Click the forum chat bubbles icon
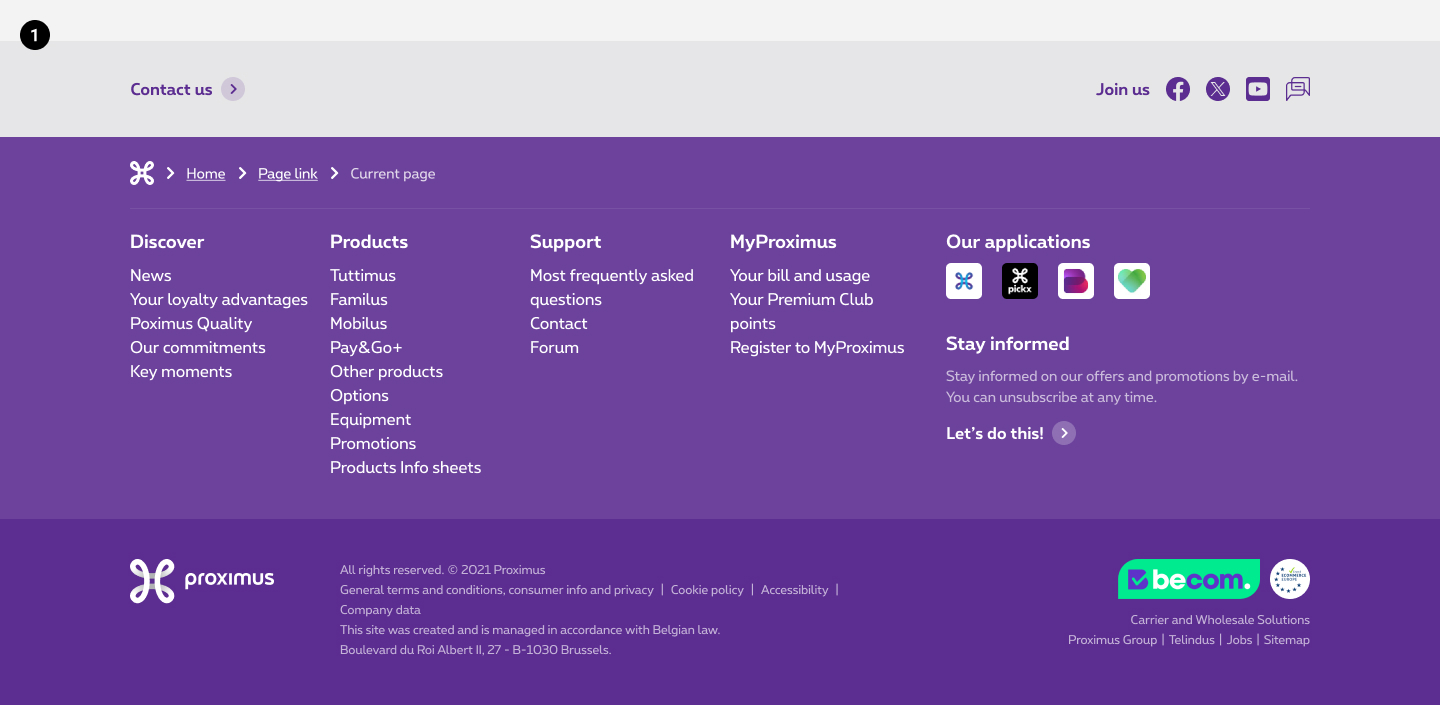Viewport: 1440px width, 705px height. click(x=1298, y=89)
